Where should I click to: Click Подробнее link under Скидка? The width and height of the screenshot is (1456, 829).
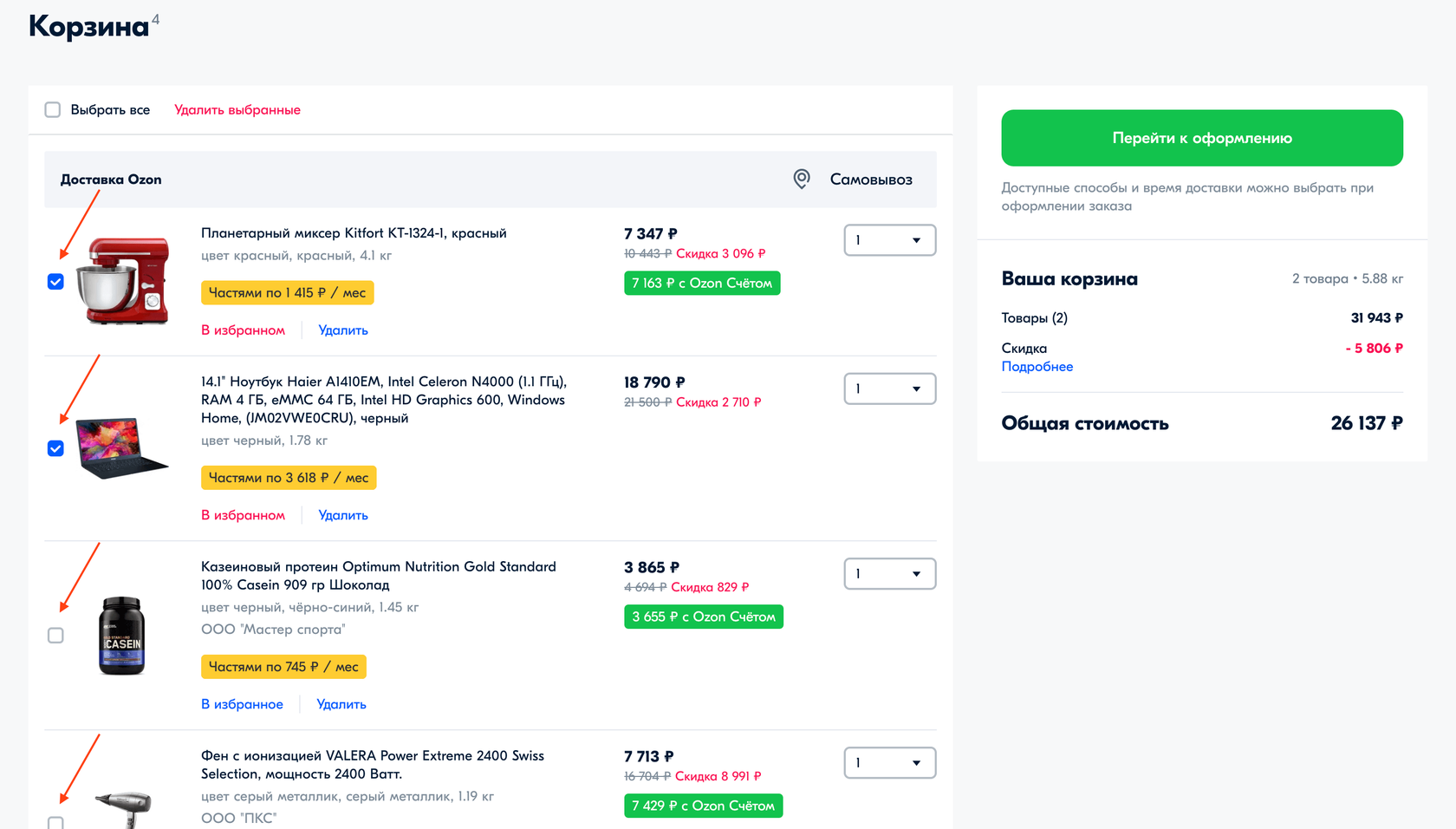click(1037, 367)
